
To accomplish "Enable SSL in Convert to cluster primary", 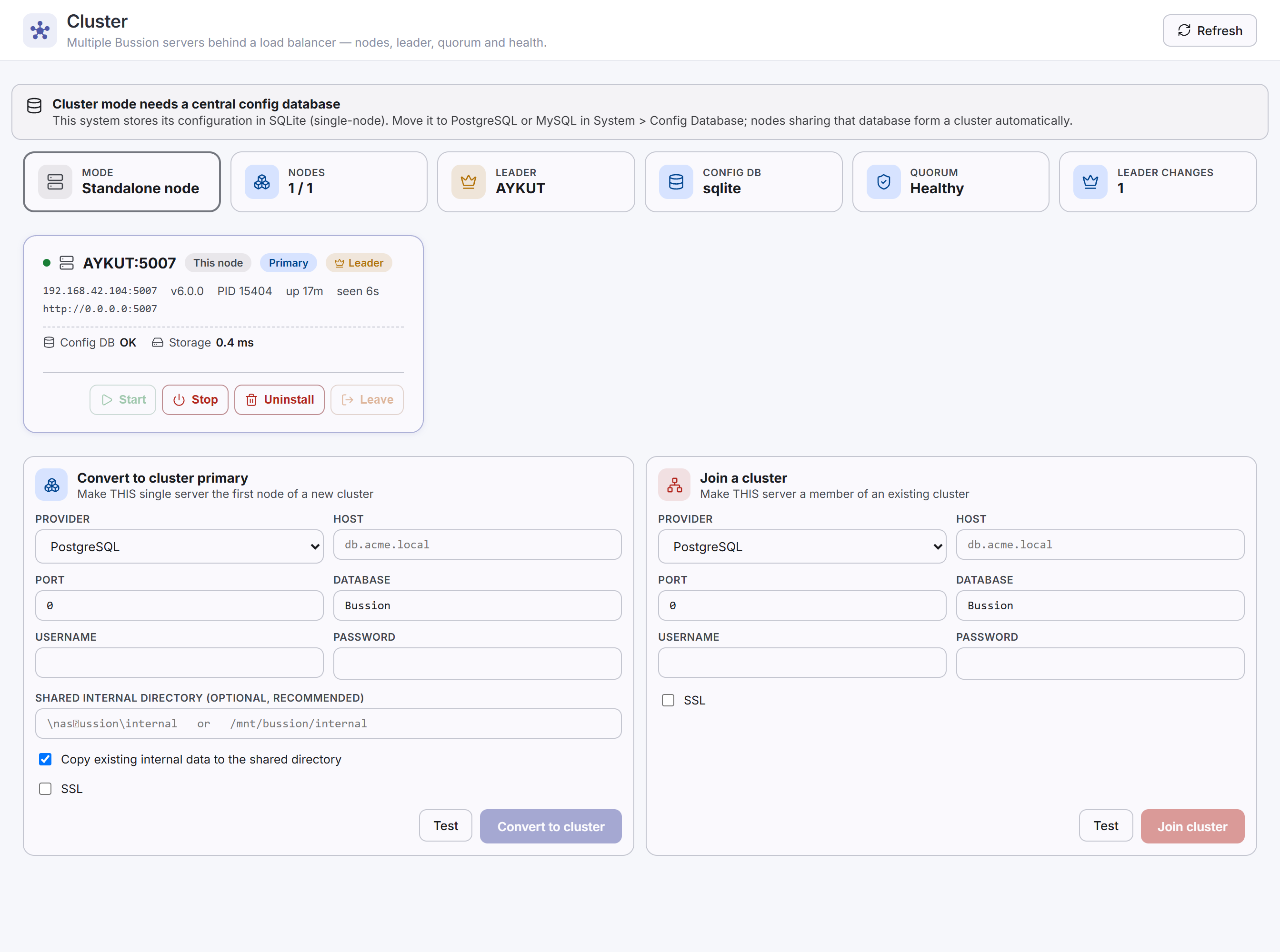I will (46, 788).
